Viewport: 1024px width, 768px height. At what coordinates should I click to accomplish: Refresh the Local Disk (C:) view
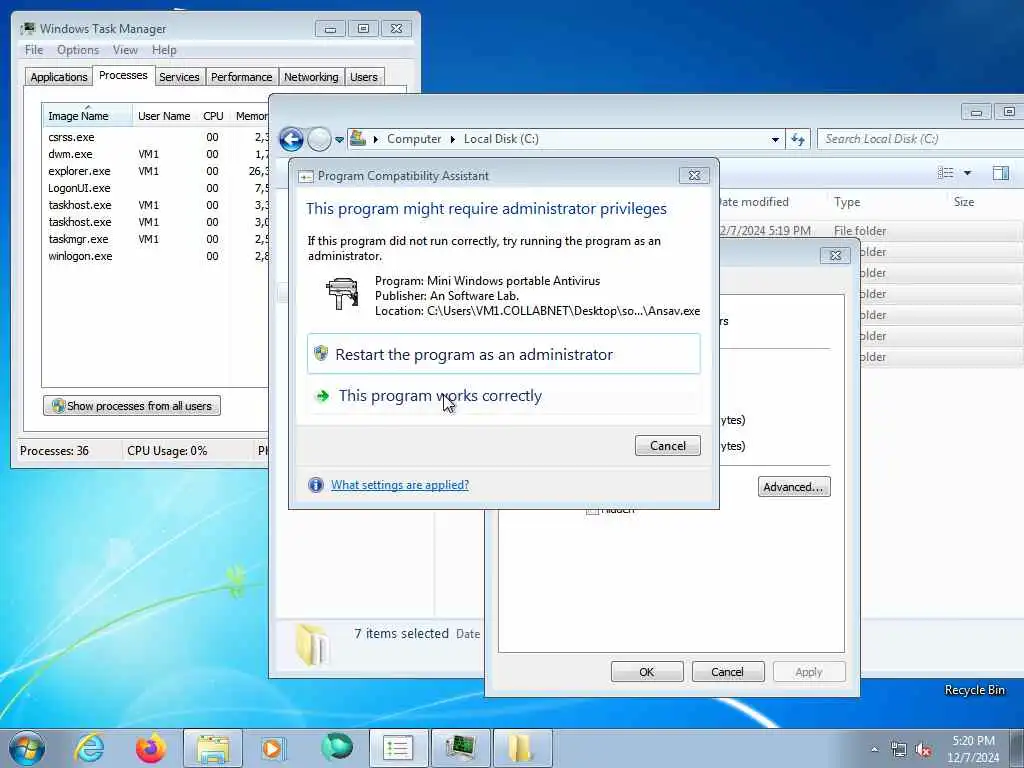pos(797,139)
